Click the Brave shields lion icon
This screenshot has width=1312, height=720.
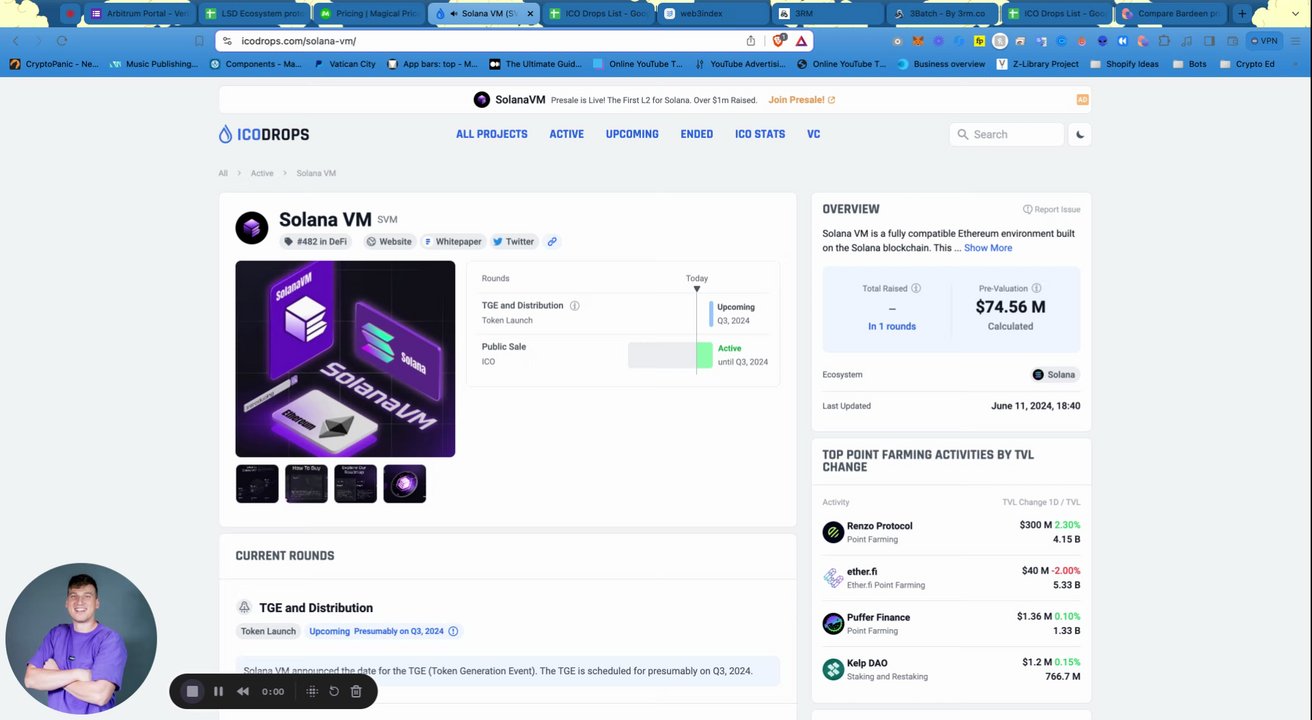click(x=779, y=41)
